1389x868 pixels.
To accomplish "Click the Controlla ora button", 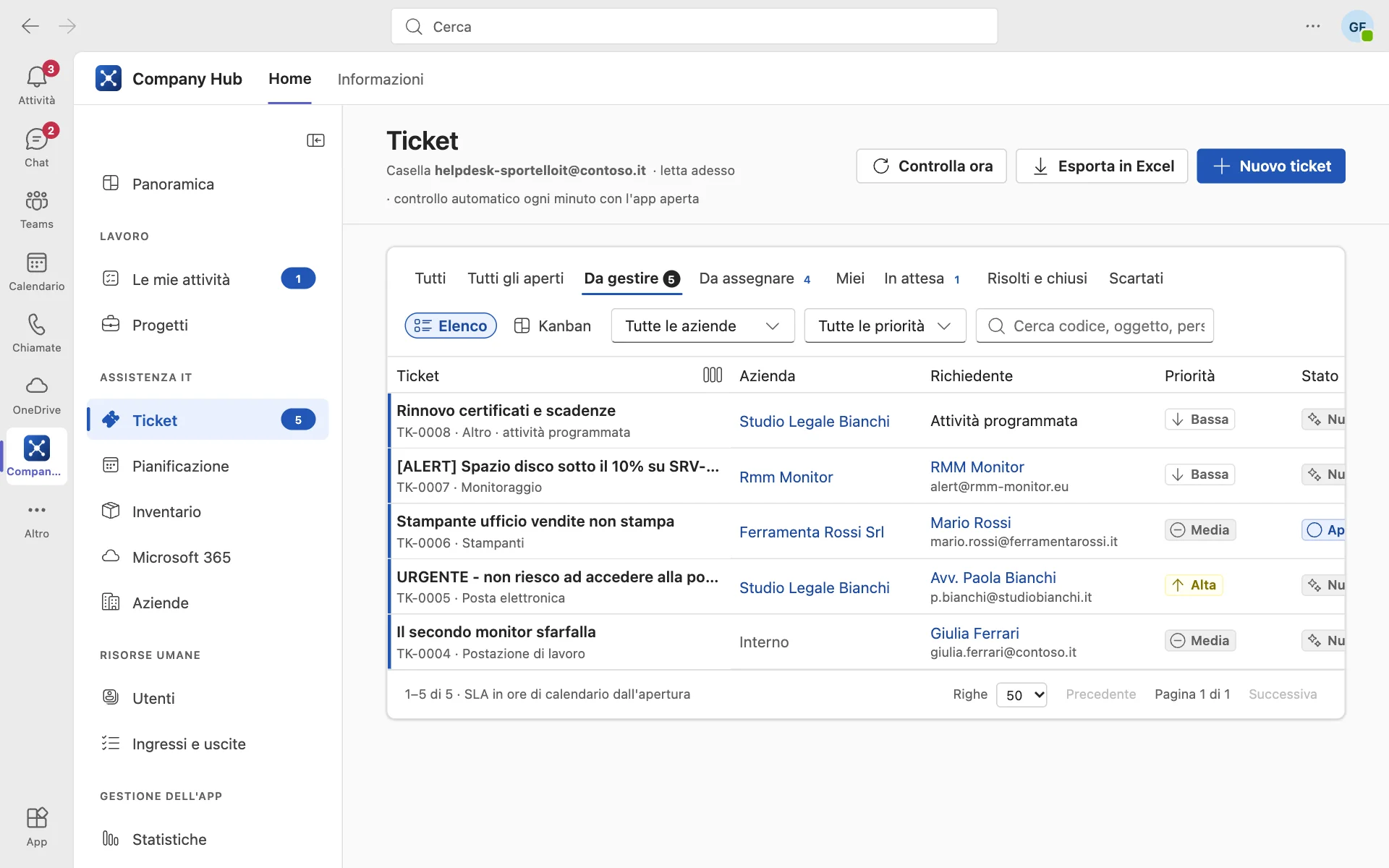I will click(x=931, y=166).
